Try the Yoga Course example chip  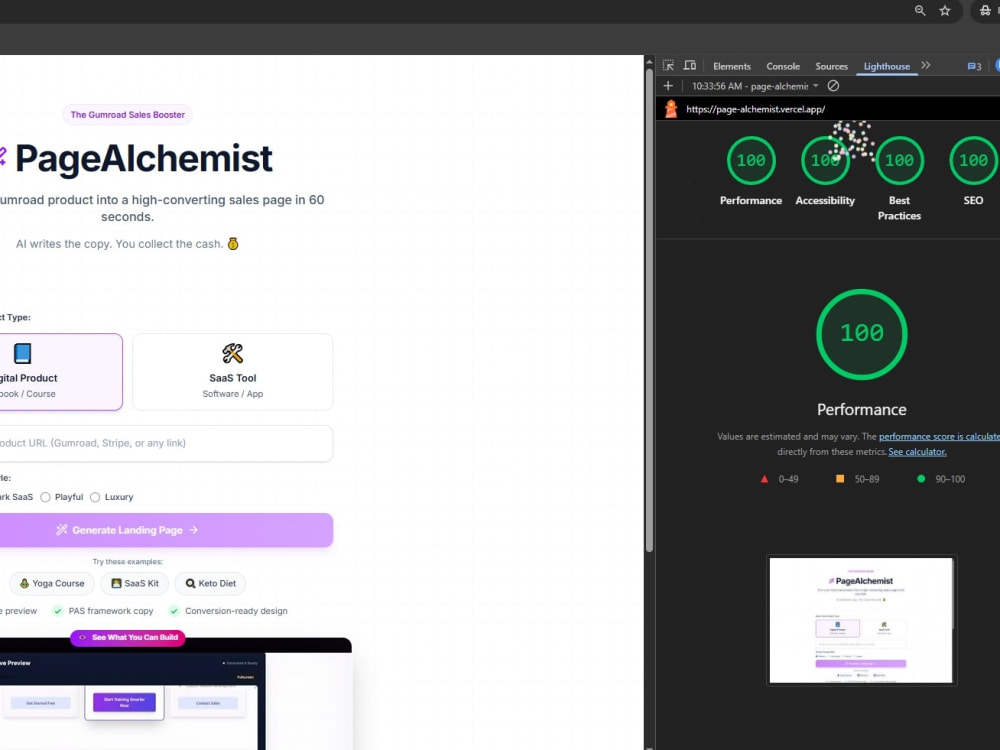click(x=52, y=583)
